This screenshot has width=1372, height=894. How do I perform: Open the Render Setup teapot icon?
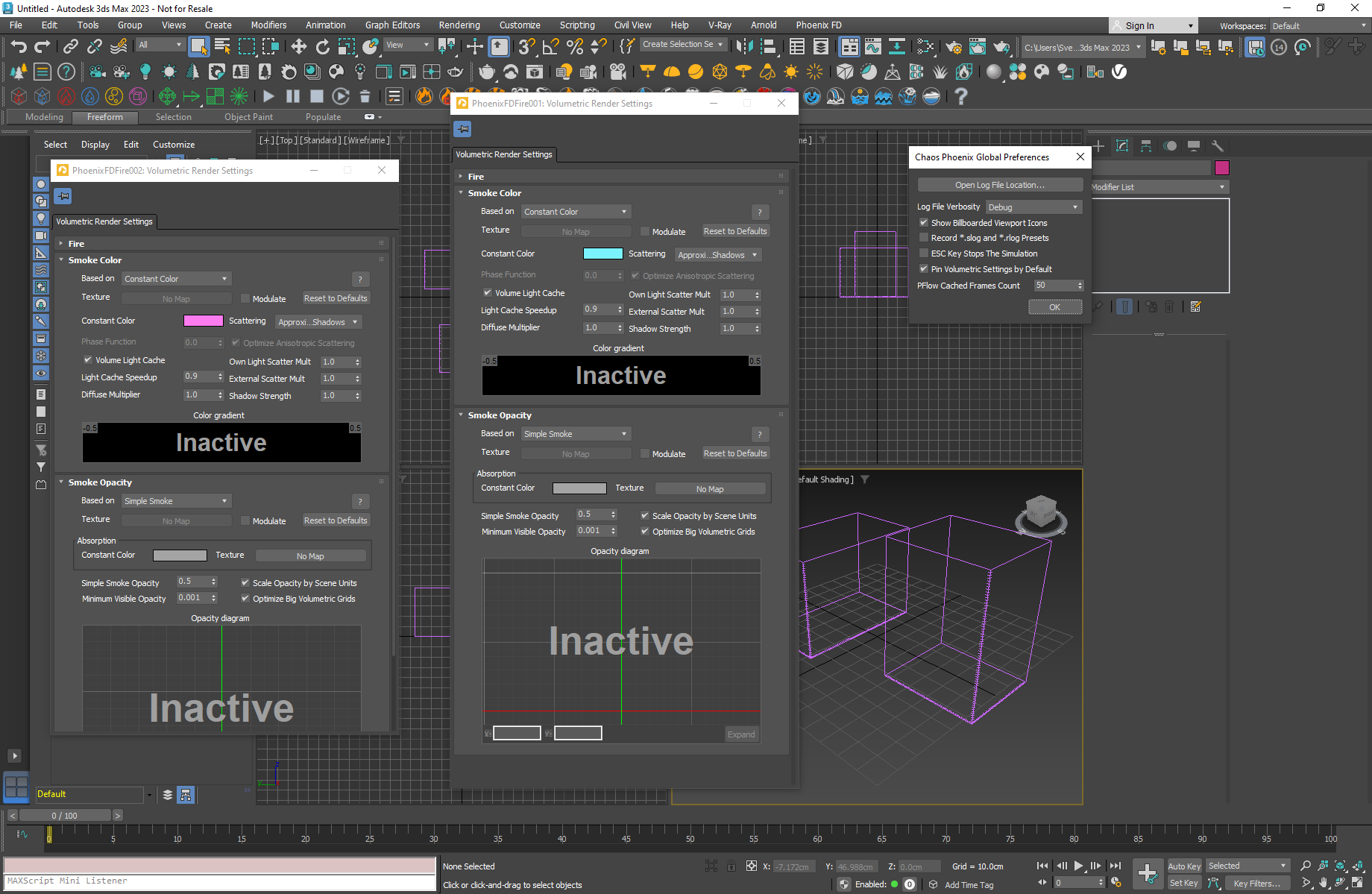pos(954,46)
